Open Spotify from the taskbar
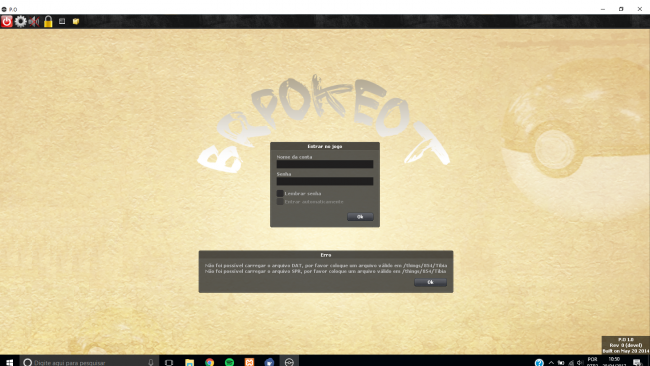The width and height of the screenshot is (650, 366). click(229, 362)
